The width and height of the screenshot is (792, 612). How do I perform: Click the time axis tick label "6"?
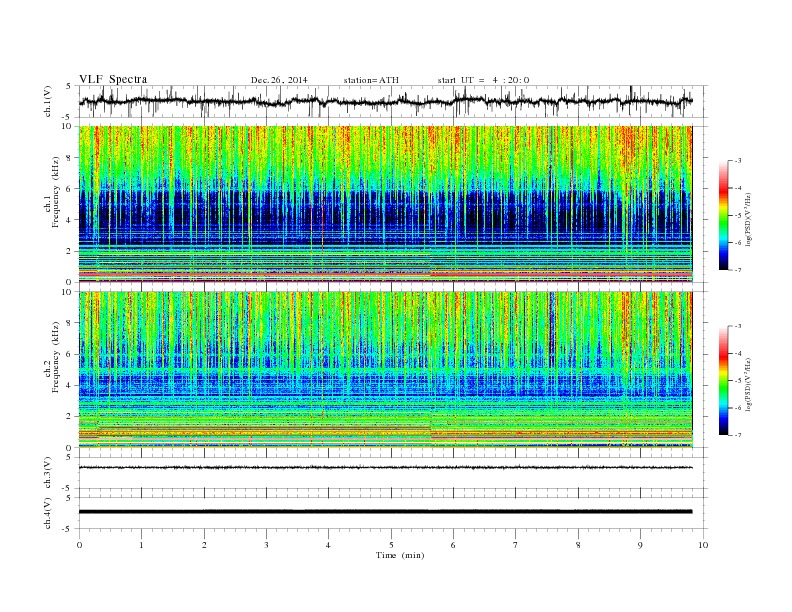(x=454, y=545)
